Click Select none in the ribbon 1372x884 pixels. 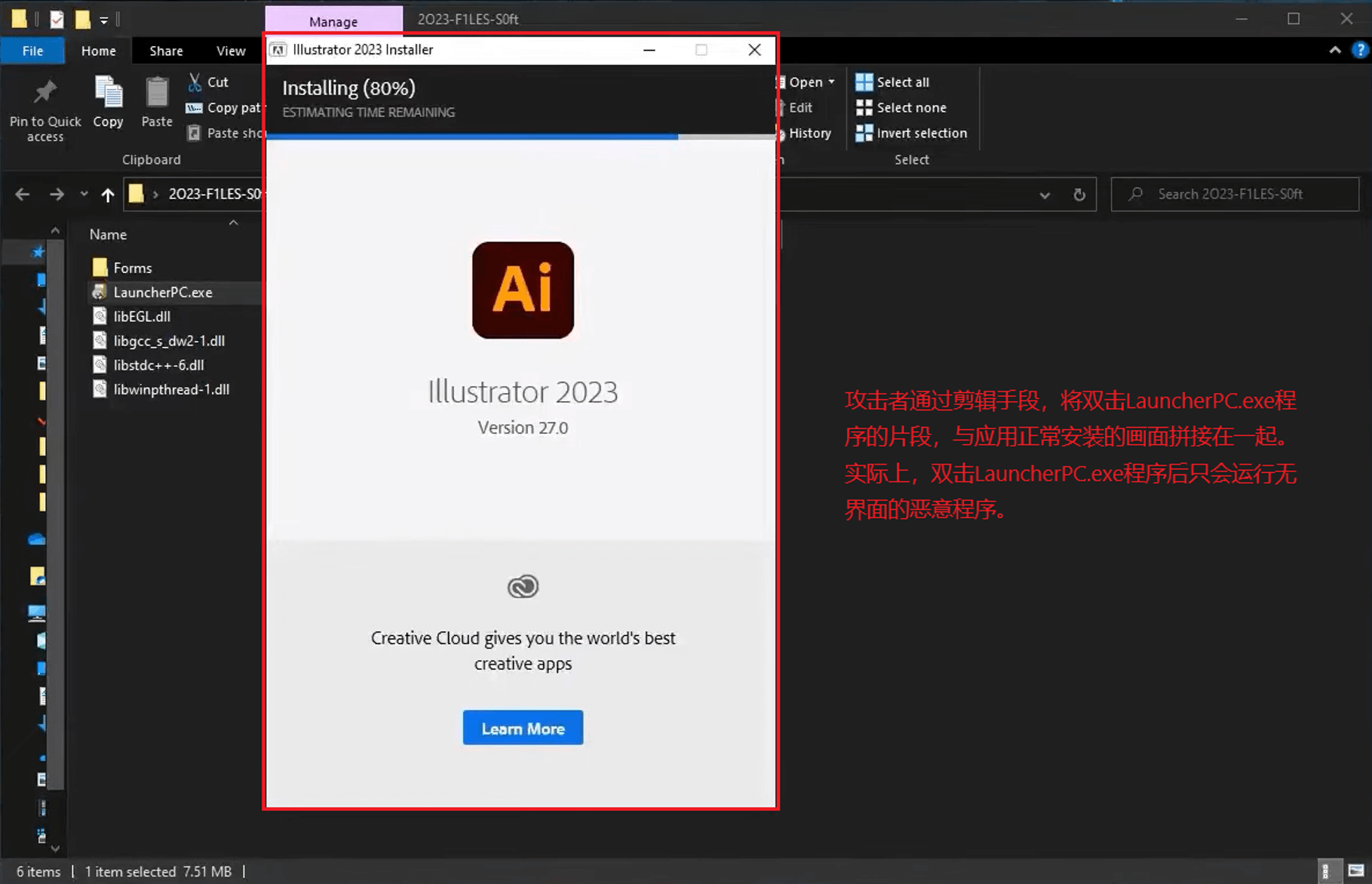tap(901, 108)
